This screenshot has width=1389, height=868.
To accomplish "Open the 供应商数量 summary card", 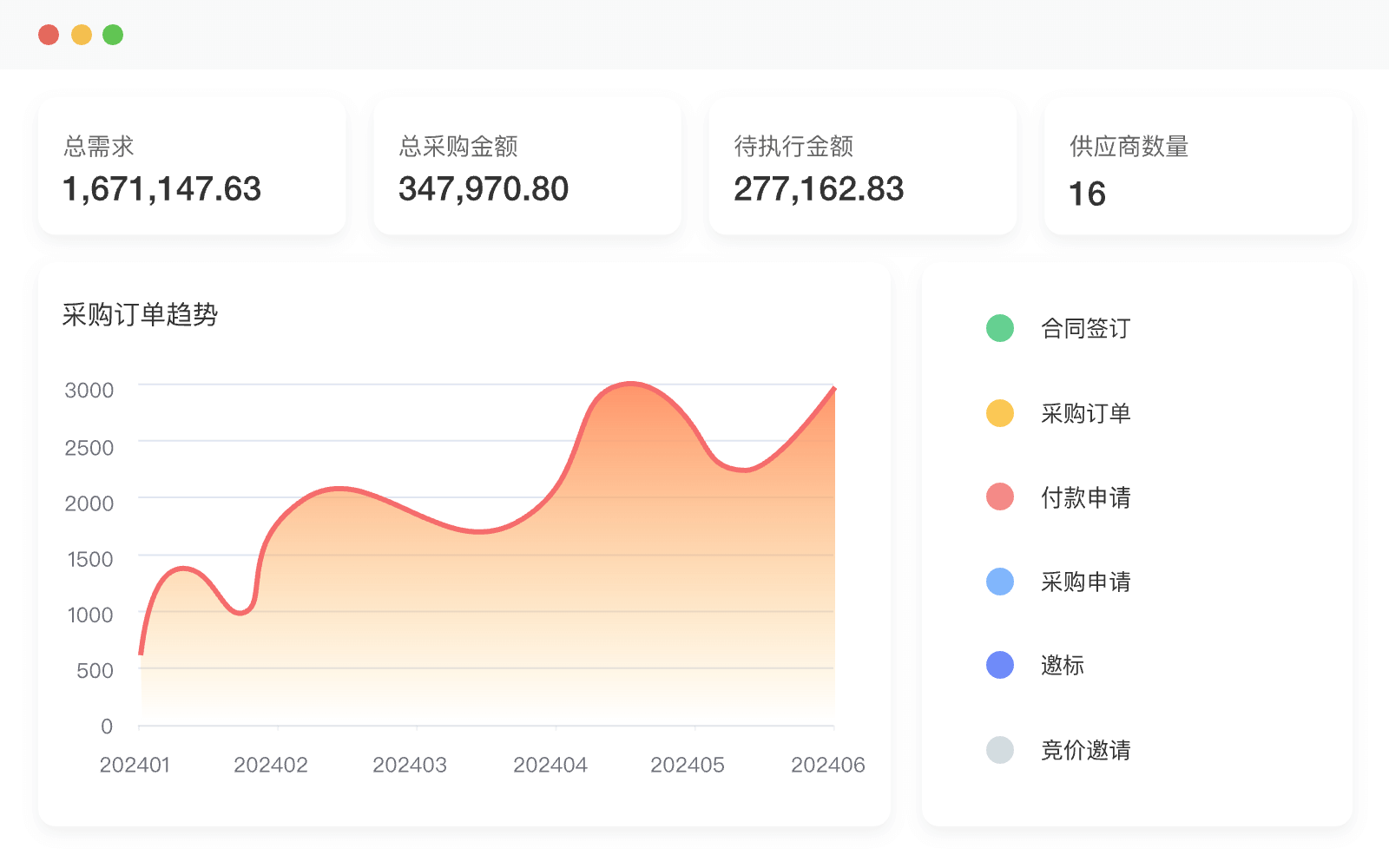I will (x=1197, y=167).
